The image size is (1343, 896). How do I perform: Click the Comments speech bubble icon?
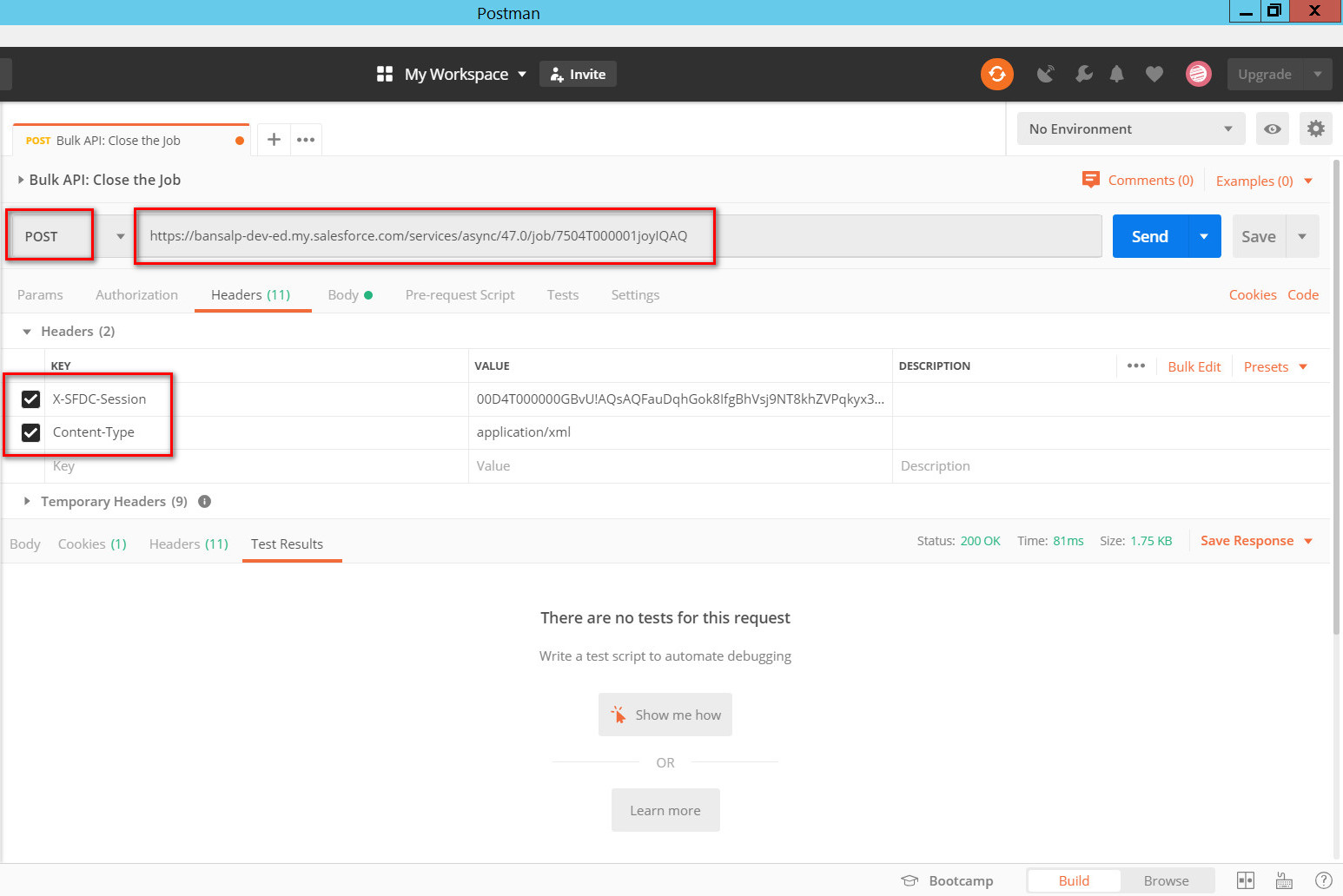pos(1091,180)
